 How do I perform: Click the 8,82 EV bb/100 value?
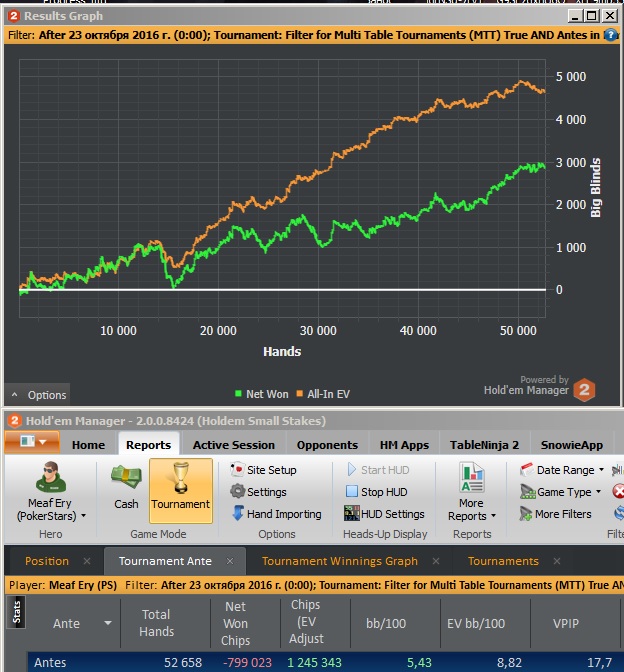509,663
